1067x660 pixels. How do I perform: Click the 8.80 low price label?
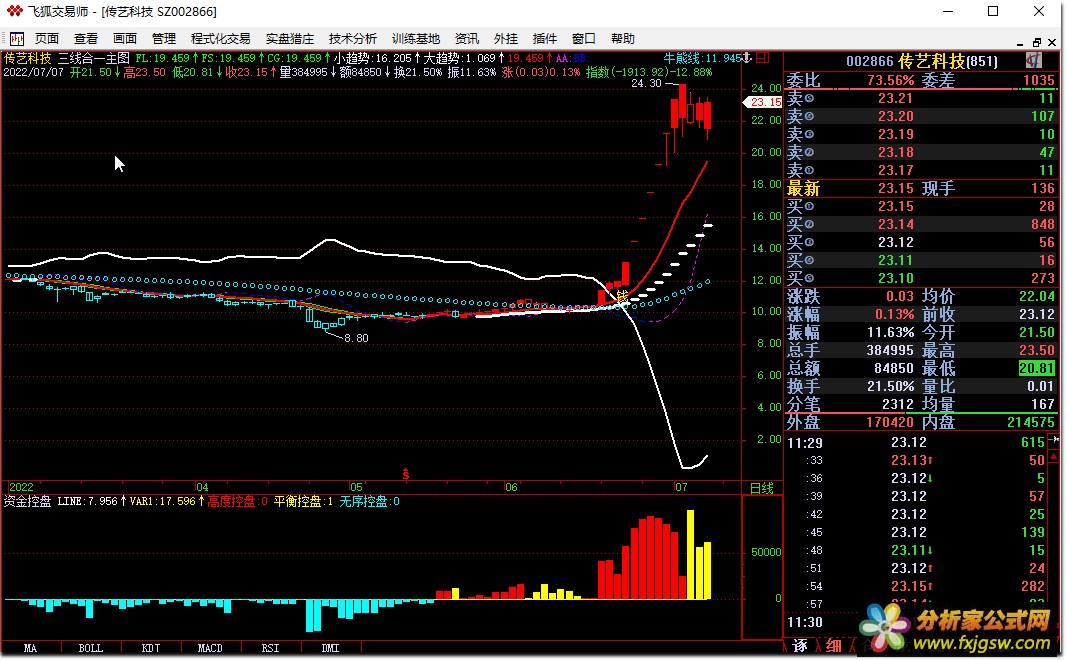[x=357, y=338]
